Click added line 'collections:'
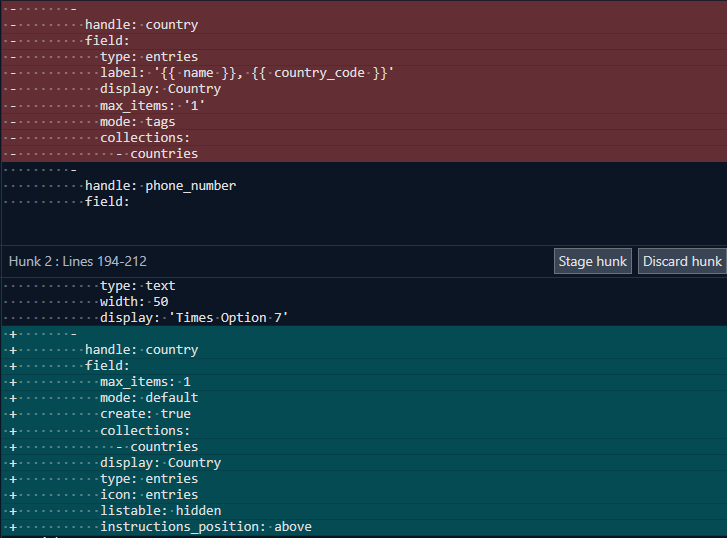The width and height of the screenshot is (727, 538). point(364,431)
